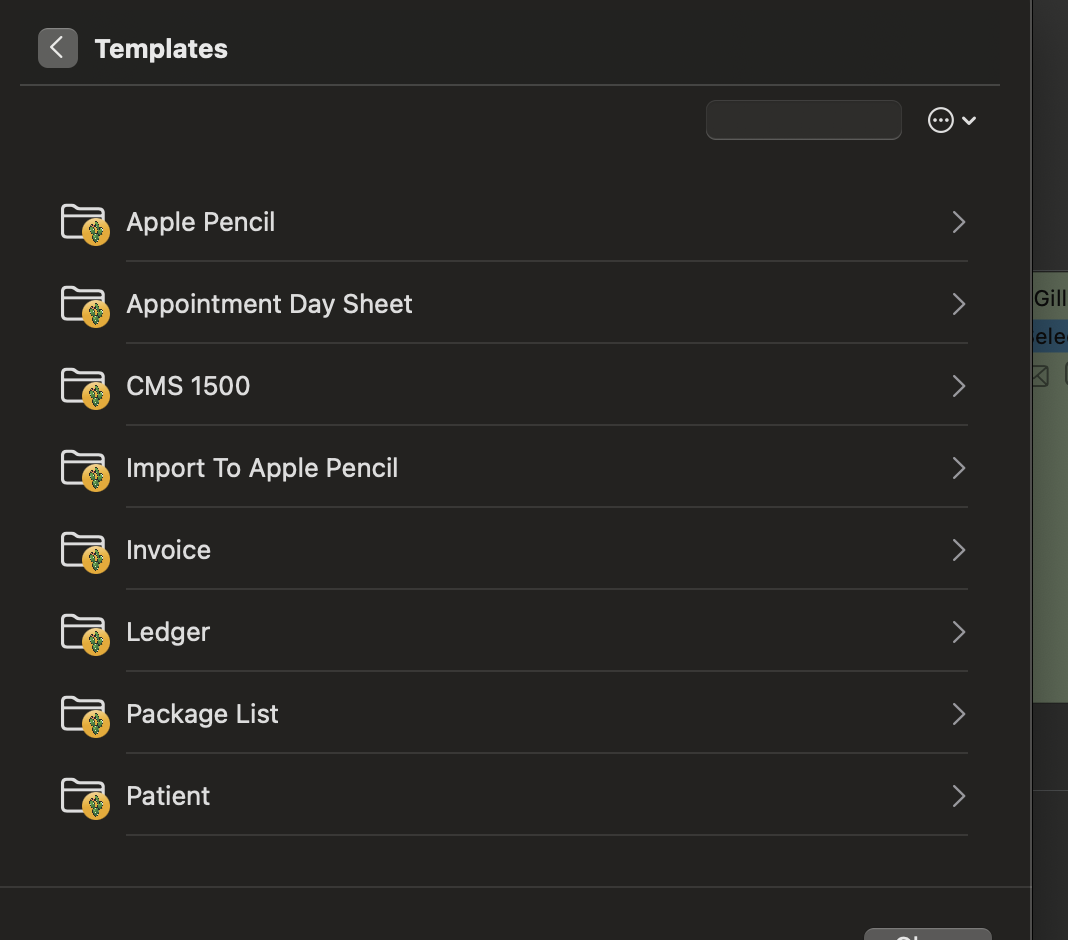Select the Appointment Day Sheet folder icon
Viewport: 1068px width, 940px height.
tap(85, 306)
